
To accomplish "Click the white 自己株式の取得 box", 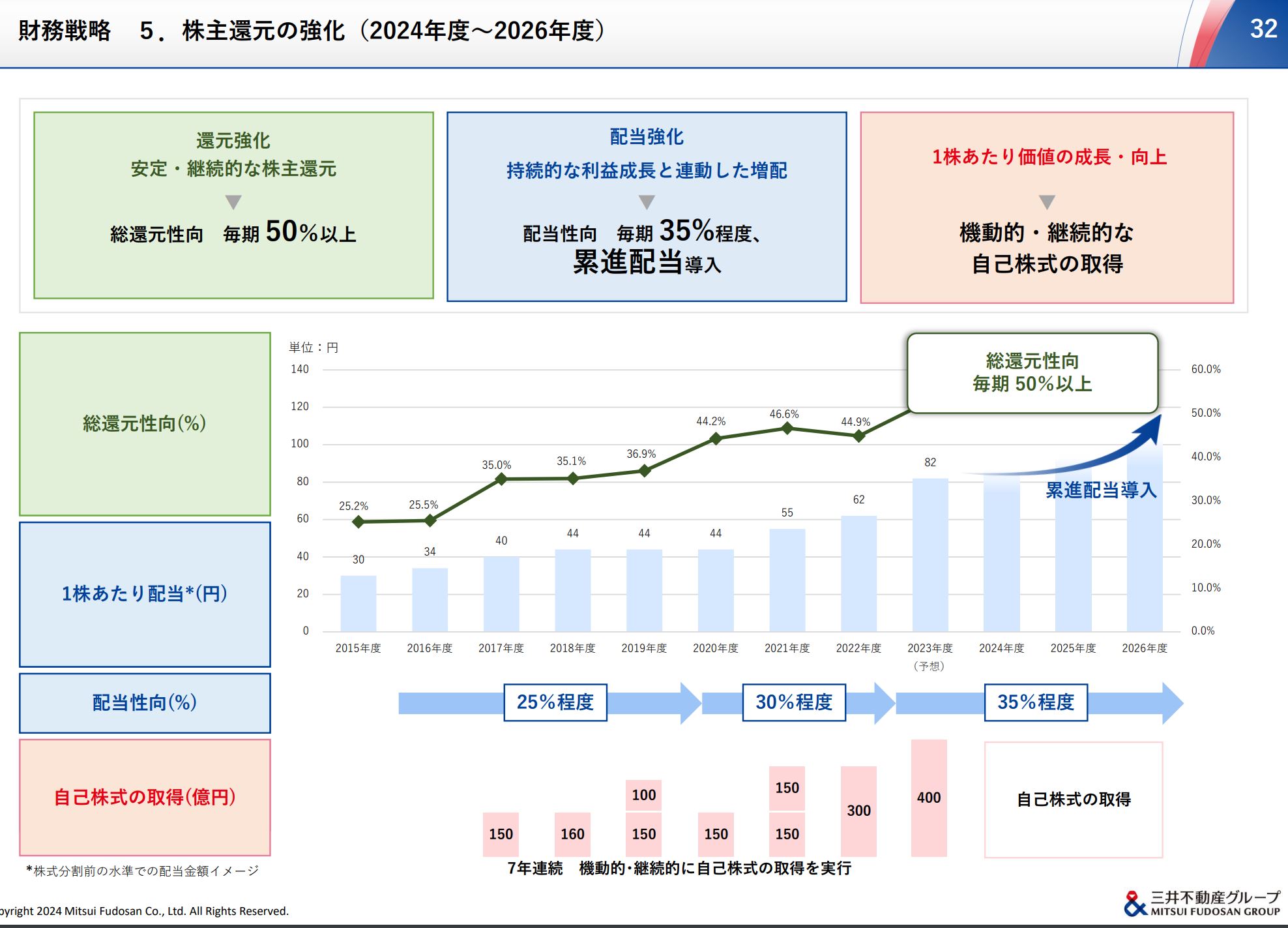I will click(x=1074, y=800).
